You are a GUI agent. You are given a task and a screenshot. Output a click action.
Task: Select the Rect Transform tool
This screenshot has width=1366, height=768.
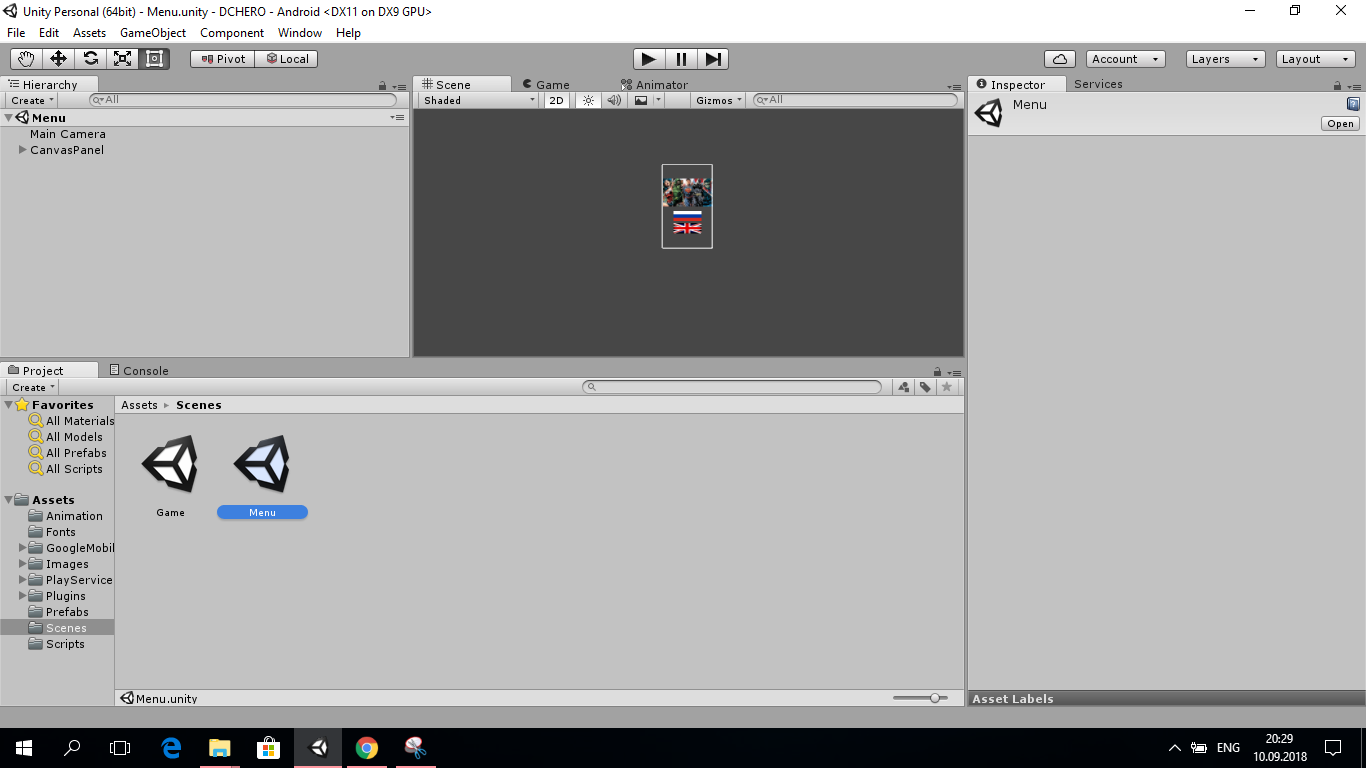(155, 59)
